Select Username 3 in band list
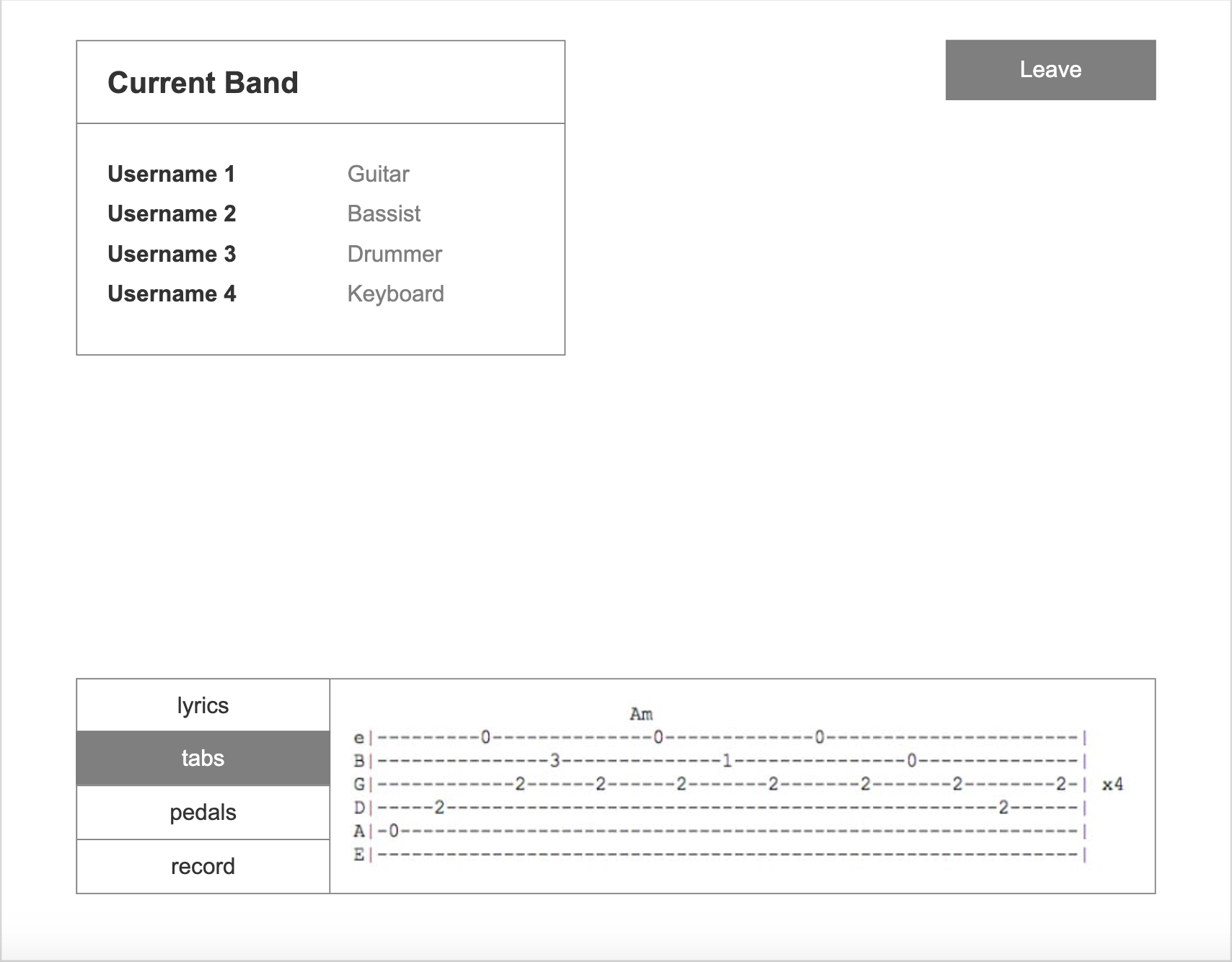The width and height of the screenshot is (1232, 962). click(172, 254)
